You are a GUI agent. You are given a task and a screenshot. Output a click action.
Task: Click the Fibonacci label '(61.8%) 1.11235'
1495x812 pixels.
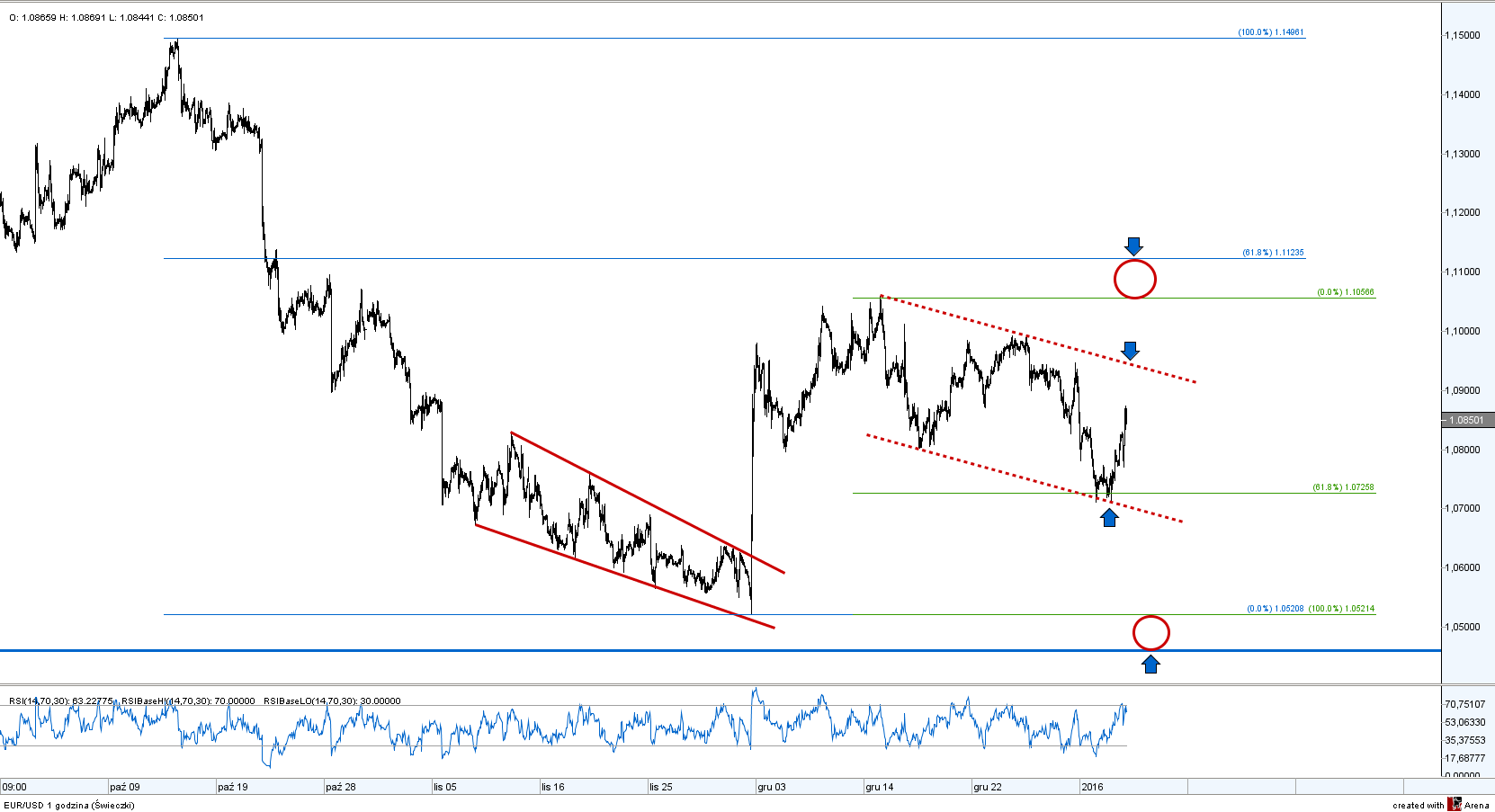point(1273,253)
